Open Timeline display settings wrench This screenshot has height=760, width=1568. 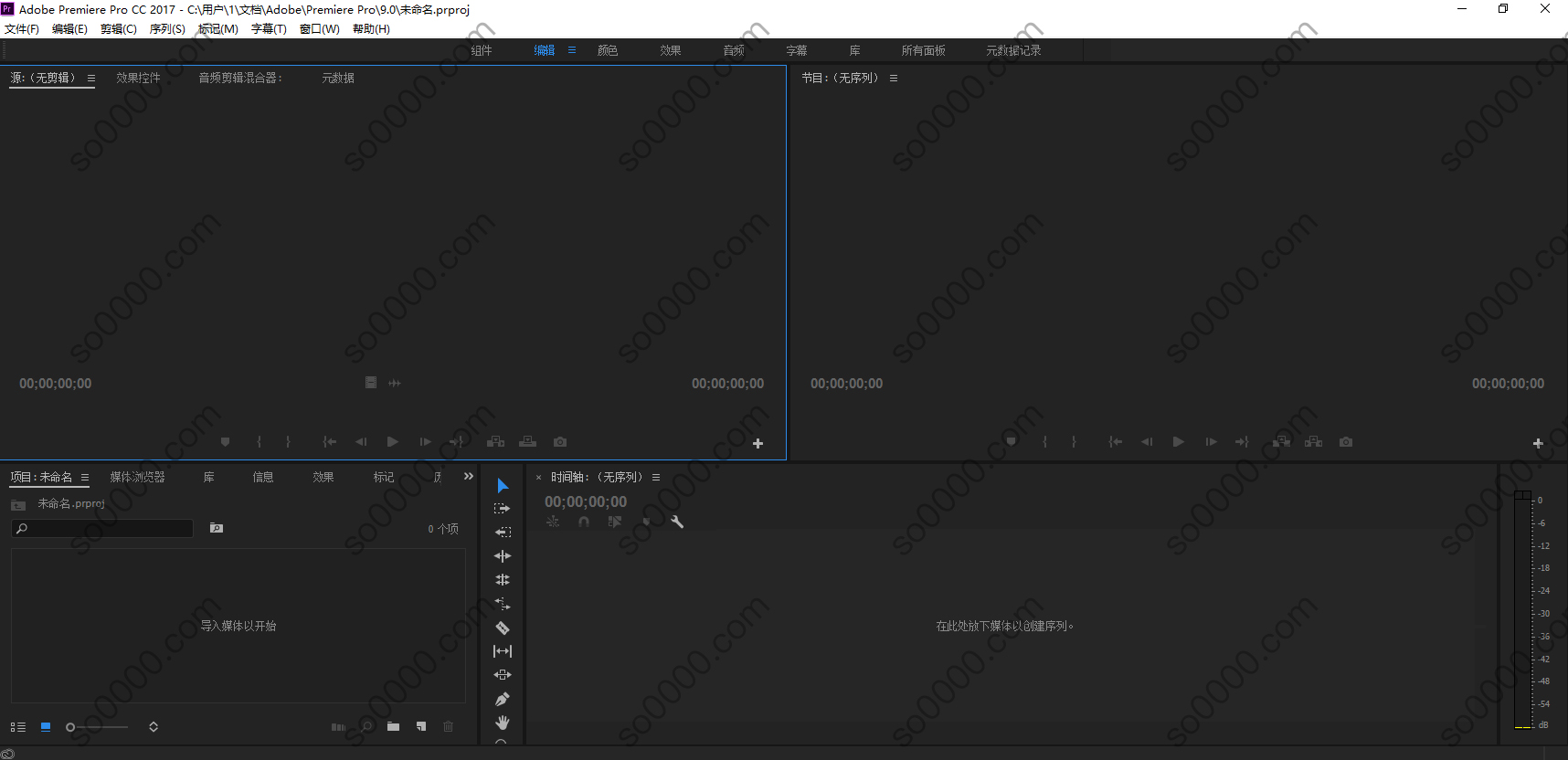pyautogui.click(x=677, y=522)
